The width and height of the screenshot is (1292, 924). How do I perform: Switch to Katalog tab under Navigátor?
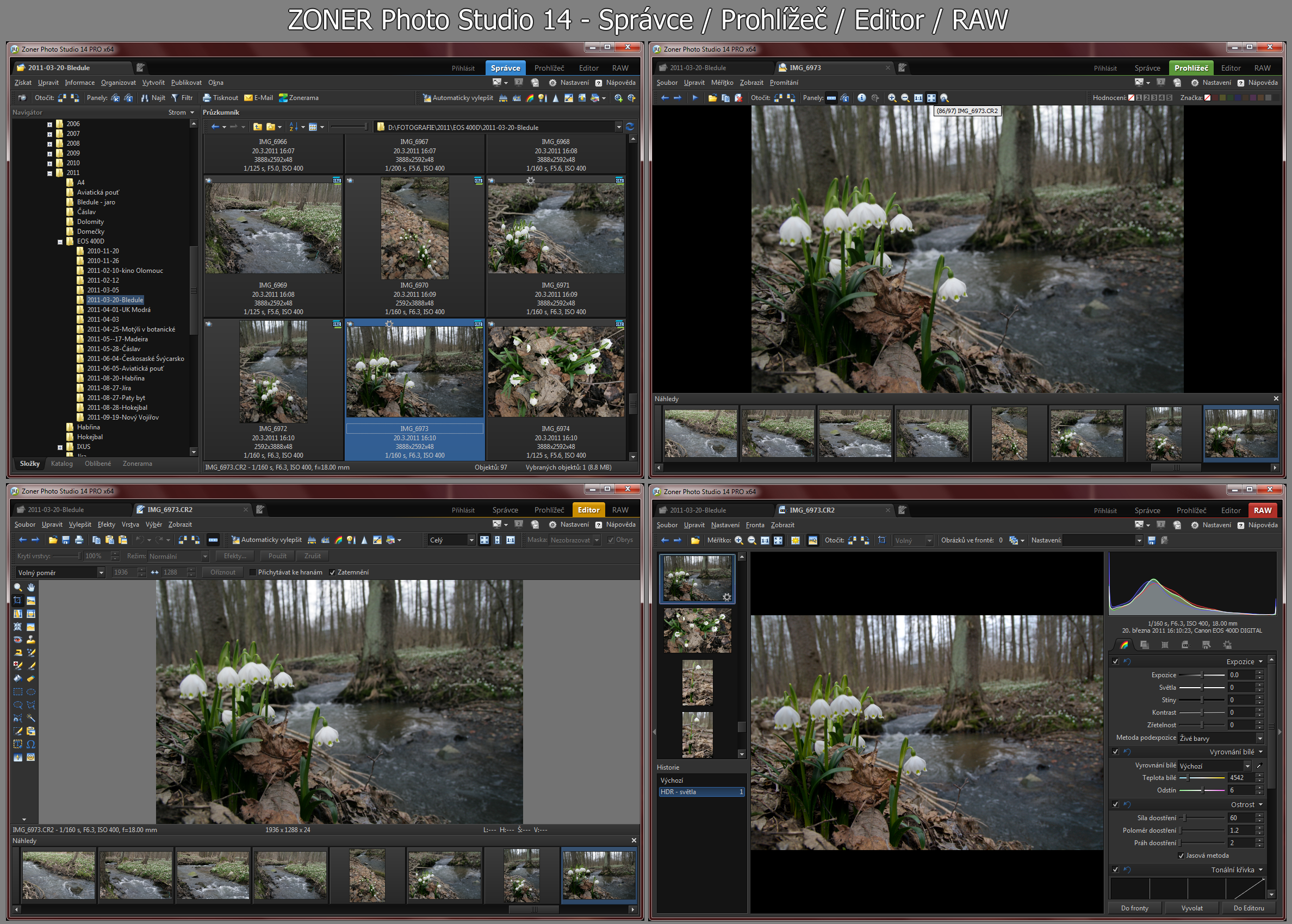62,464
